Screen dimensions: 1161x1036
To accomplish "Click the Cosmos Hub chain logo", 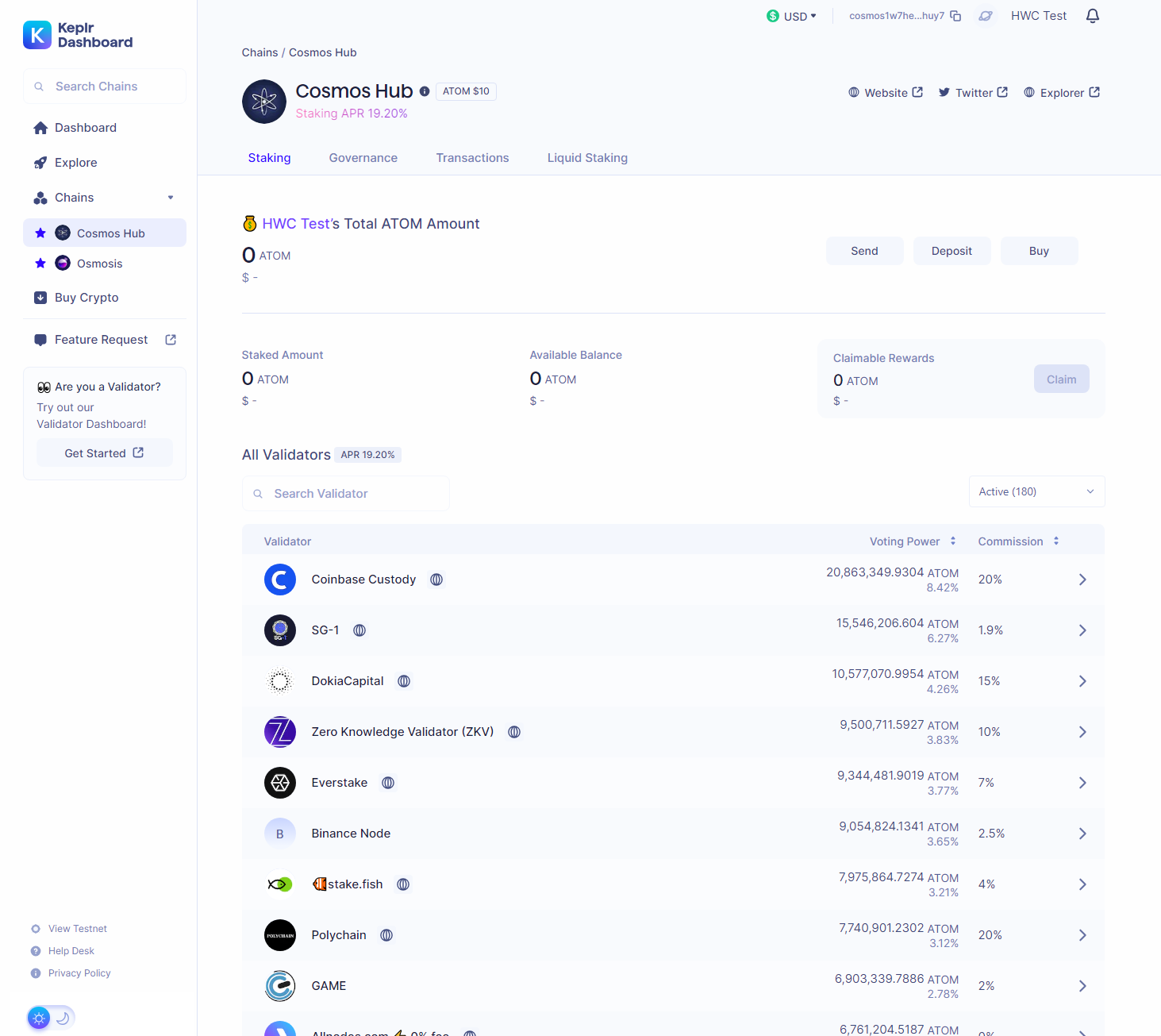I will [x=264, y=102].
